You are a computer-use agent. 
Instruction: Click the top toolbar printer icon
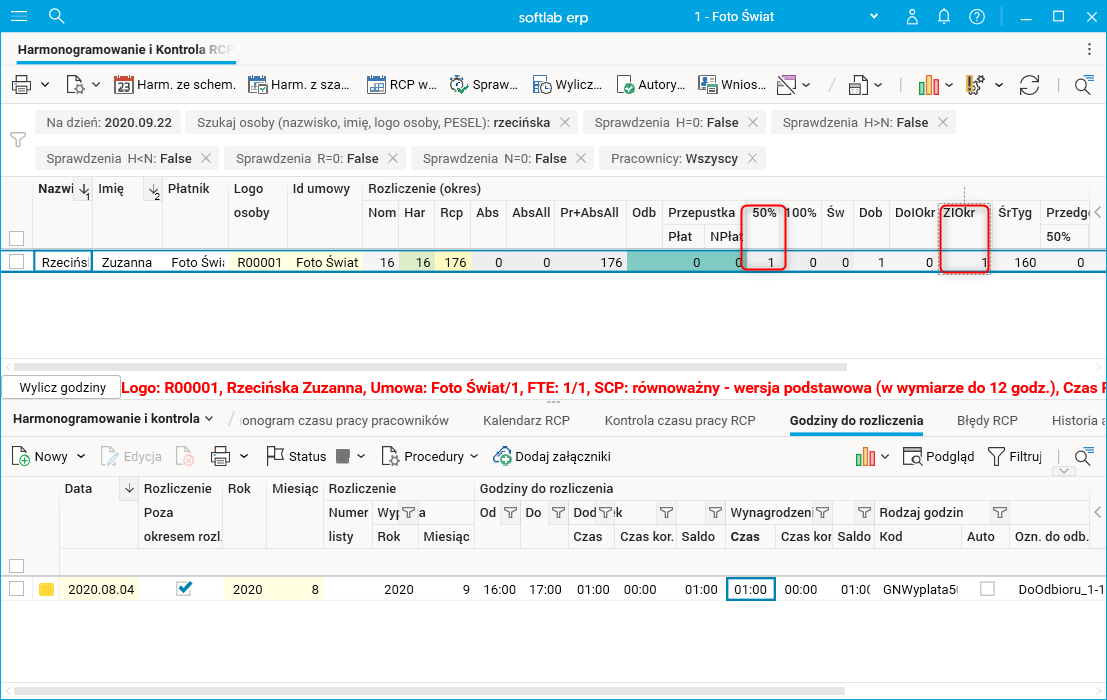(22, 85)
